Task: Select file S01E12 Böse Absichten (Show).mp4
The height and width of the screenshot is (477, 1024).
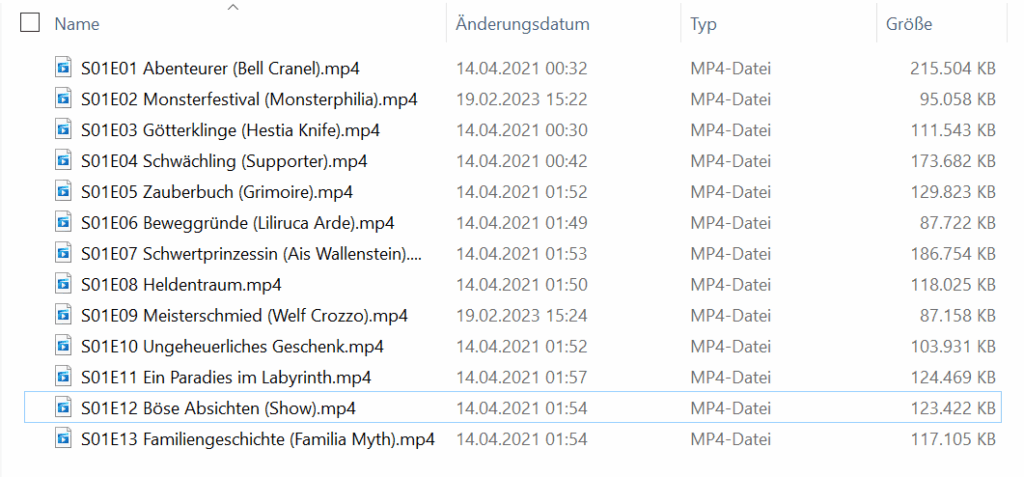Action: pyautogui.click(x=218, y=408)
